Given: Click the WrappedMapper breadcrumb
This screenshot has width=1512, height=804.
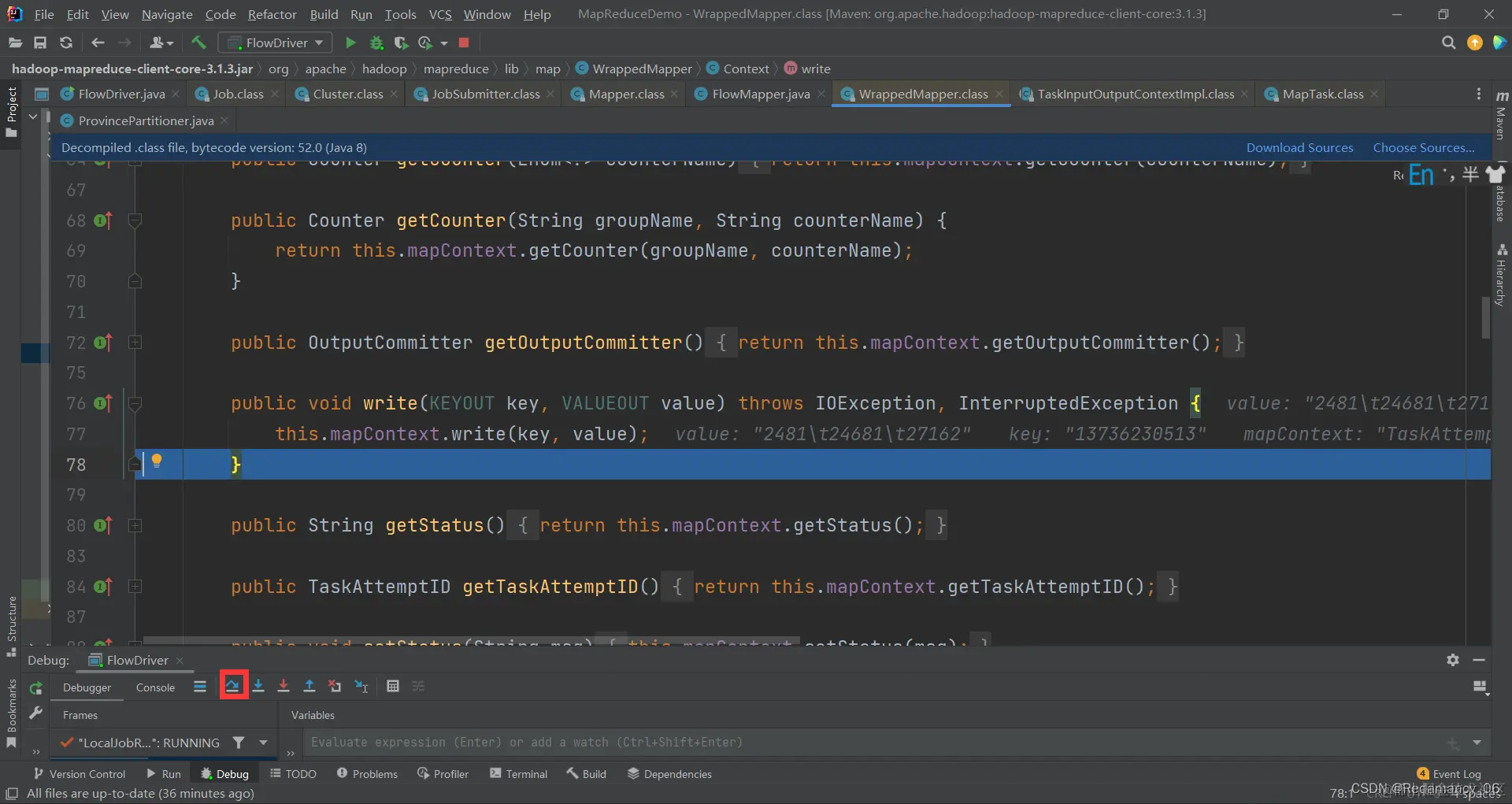Looking at the screenshot, I should (635, 69).
